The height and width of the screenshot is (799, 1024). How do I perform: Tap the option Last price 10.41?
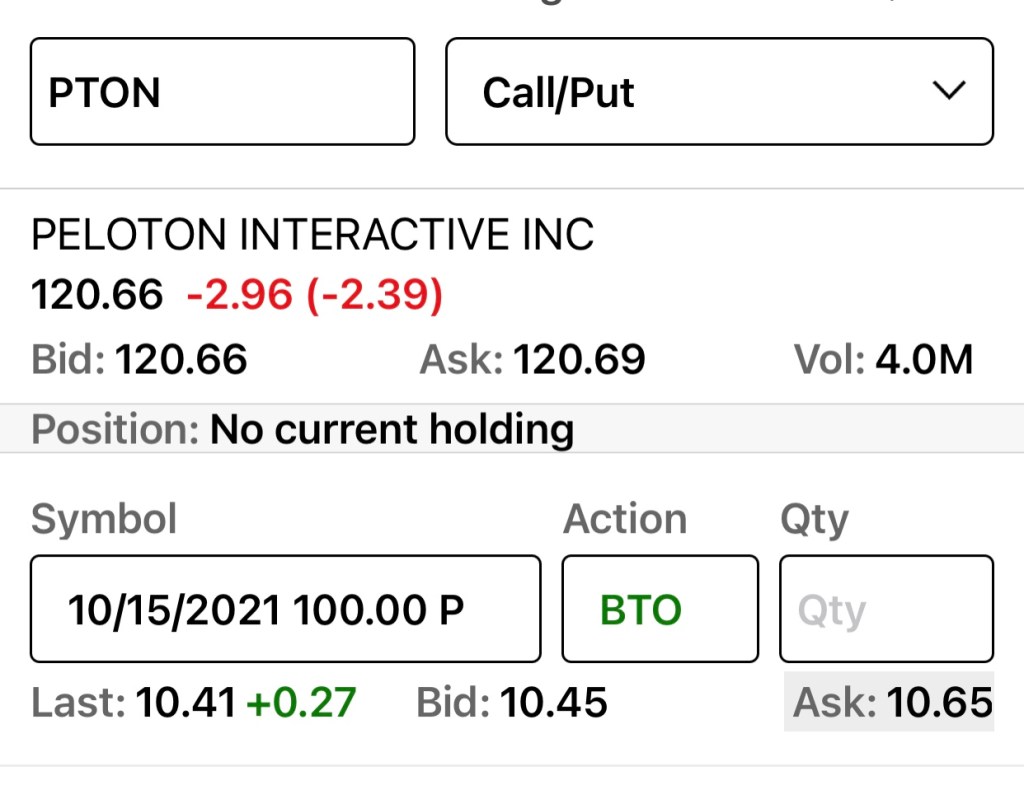click(x=186, y=703)
